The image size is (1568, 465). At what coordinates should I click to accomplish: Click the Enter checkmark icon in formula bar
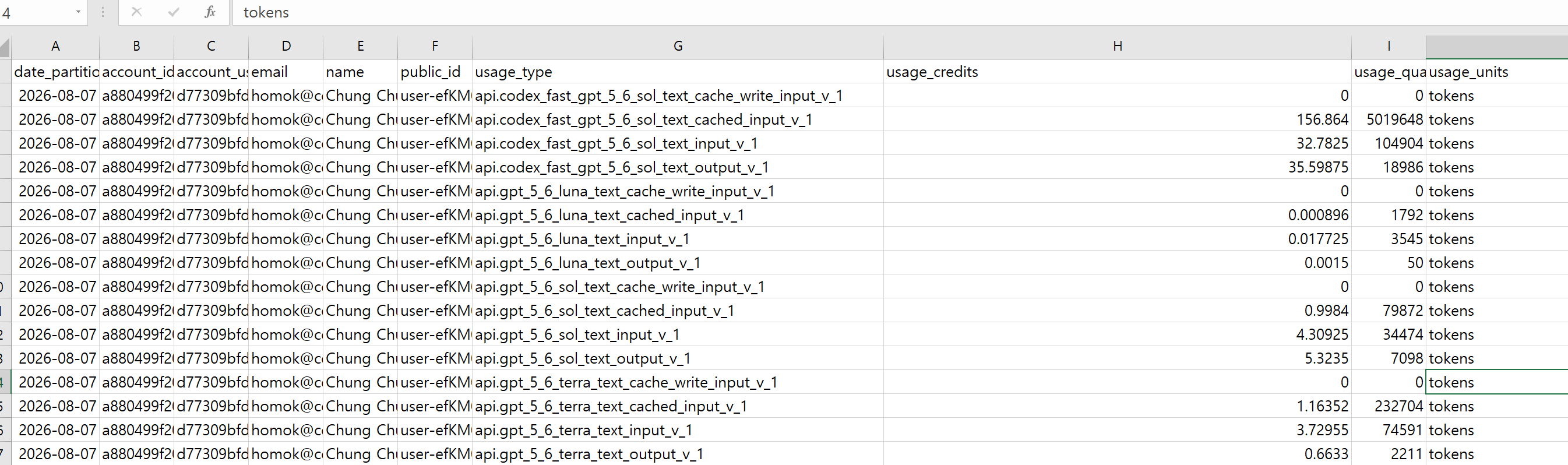tap(174, 12)
